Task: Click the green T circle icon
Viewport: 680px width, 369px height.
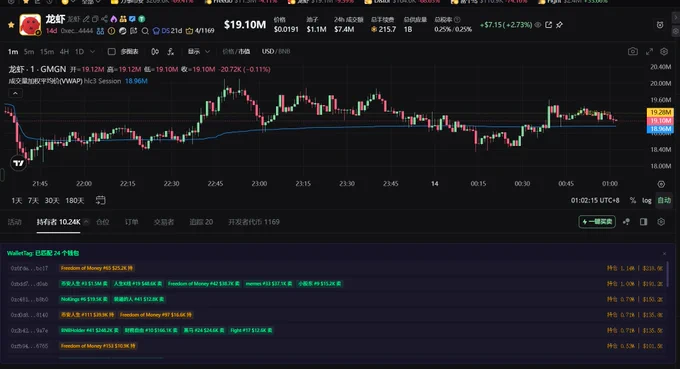Action: click(141, 19)
